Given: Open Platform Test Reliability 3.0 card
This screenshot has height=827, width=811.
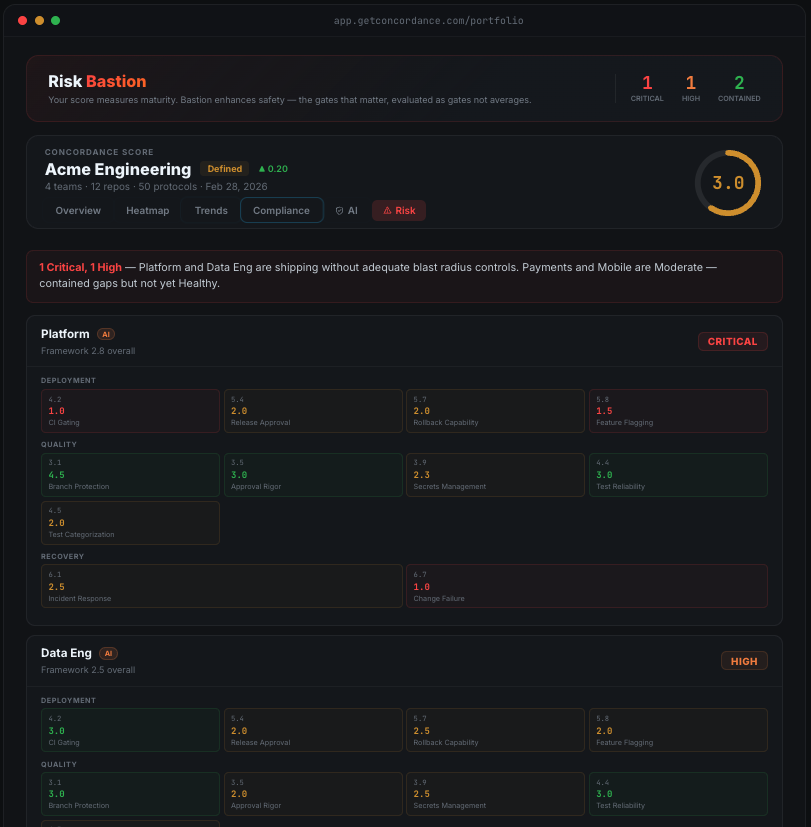Looking at the screenshot, I should [x=678, y=475].
